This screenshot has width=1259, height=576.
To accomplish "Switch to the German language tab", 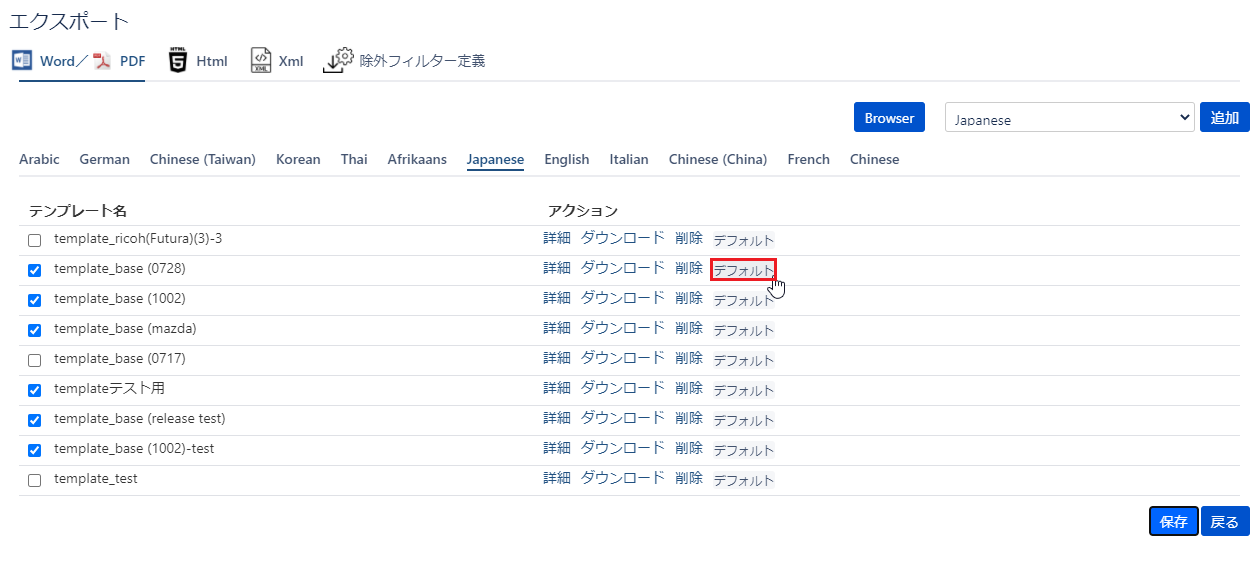I will (104, 160).
